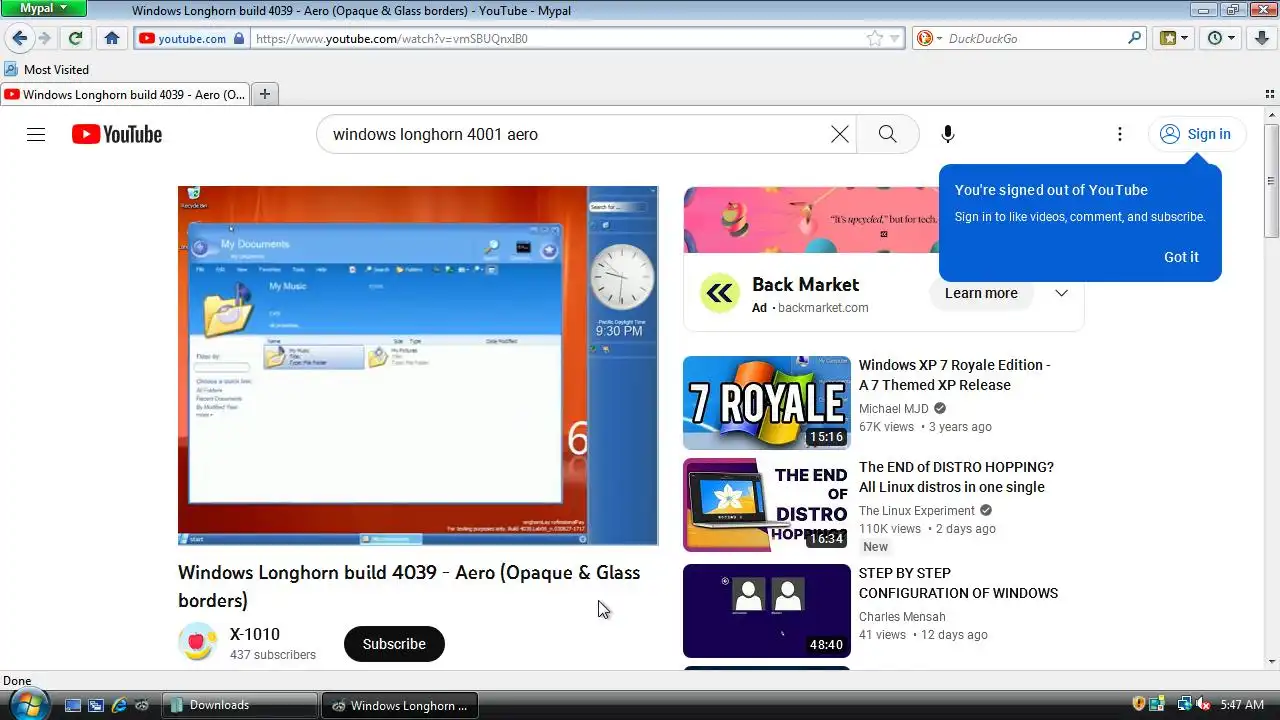This screenshot has height=720, width=1280.
Task: Click the Switch between windows quick launch icon
Action: [96, 705]
